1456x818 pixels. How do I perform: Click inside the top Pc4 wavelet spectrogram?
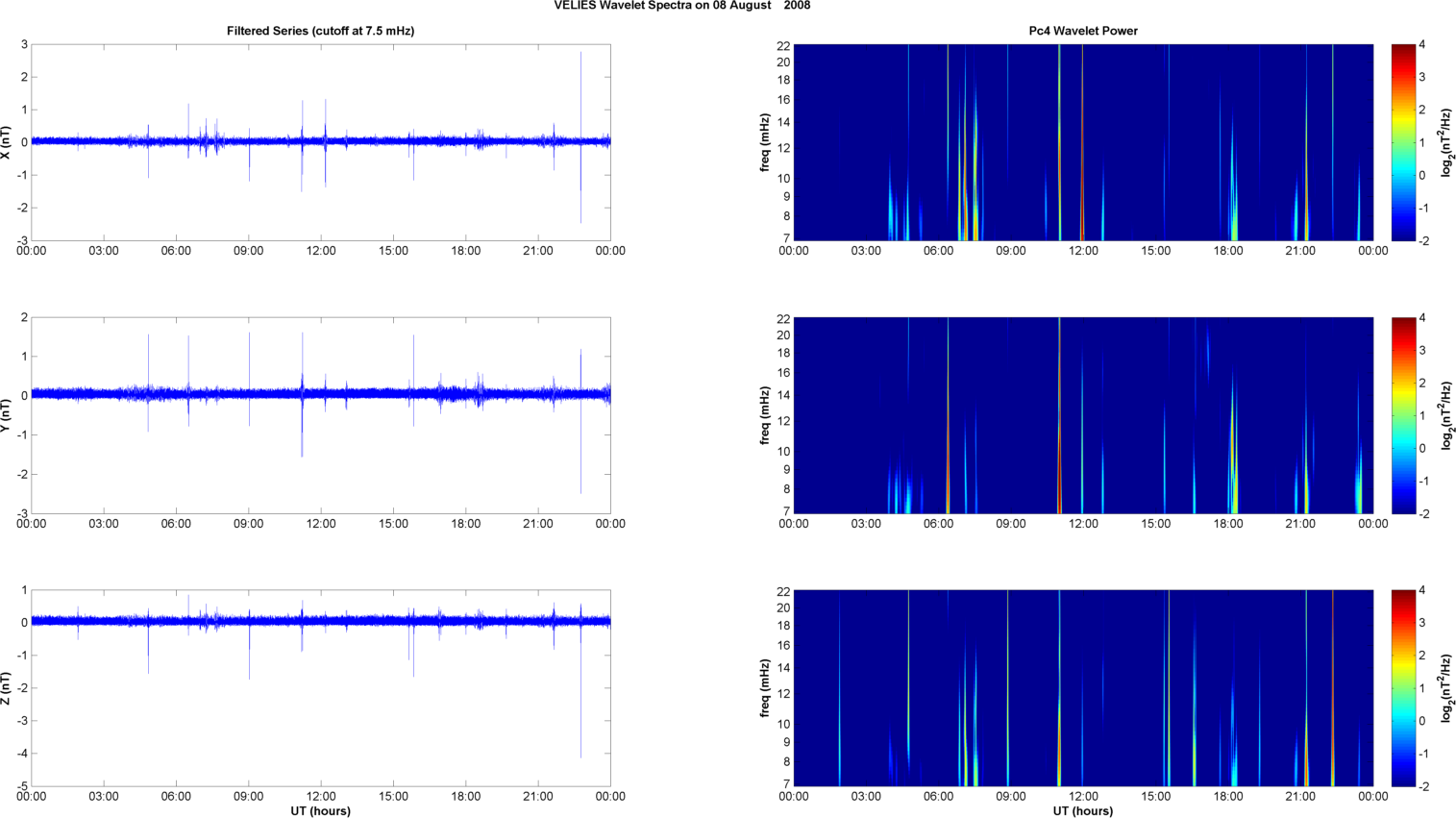1083,142
